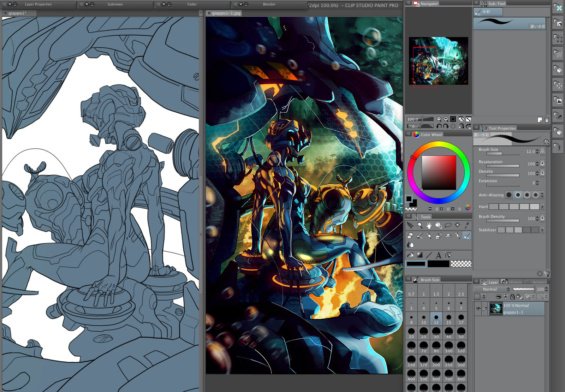Open the panel menu left of Color Wheel tab
Screen dimensions: 565x392
coord(408,134)
